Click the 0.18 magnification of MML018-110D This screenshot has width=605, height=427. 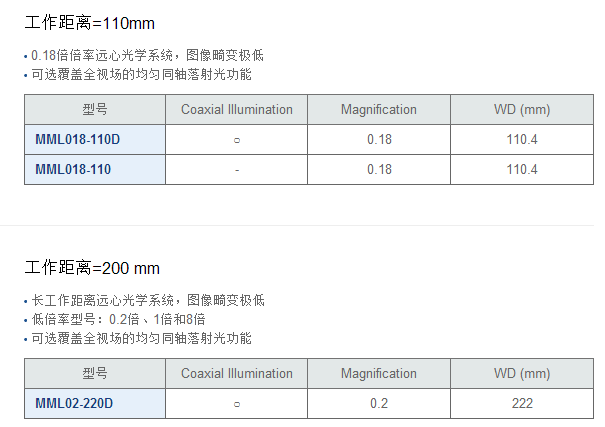point(379,140)
